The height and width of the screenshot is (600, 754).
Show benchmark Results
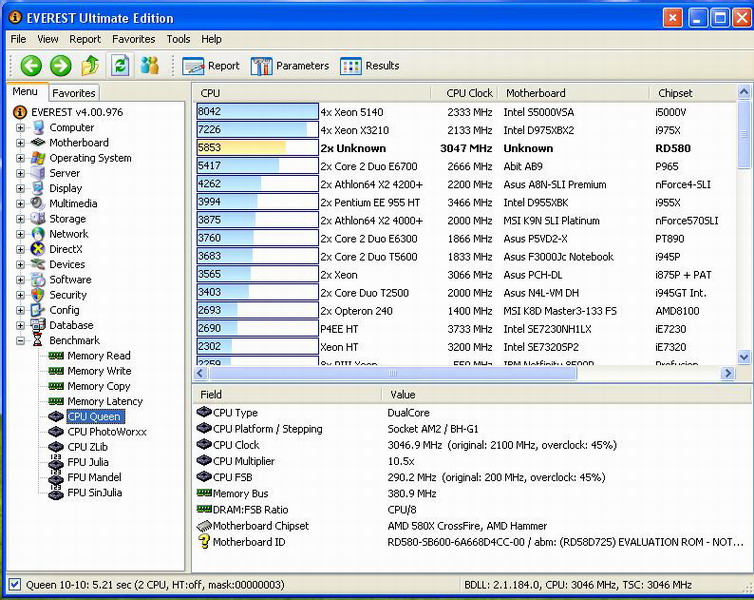[369, 66]
